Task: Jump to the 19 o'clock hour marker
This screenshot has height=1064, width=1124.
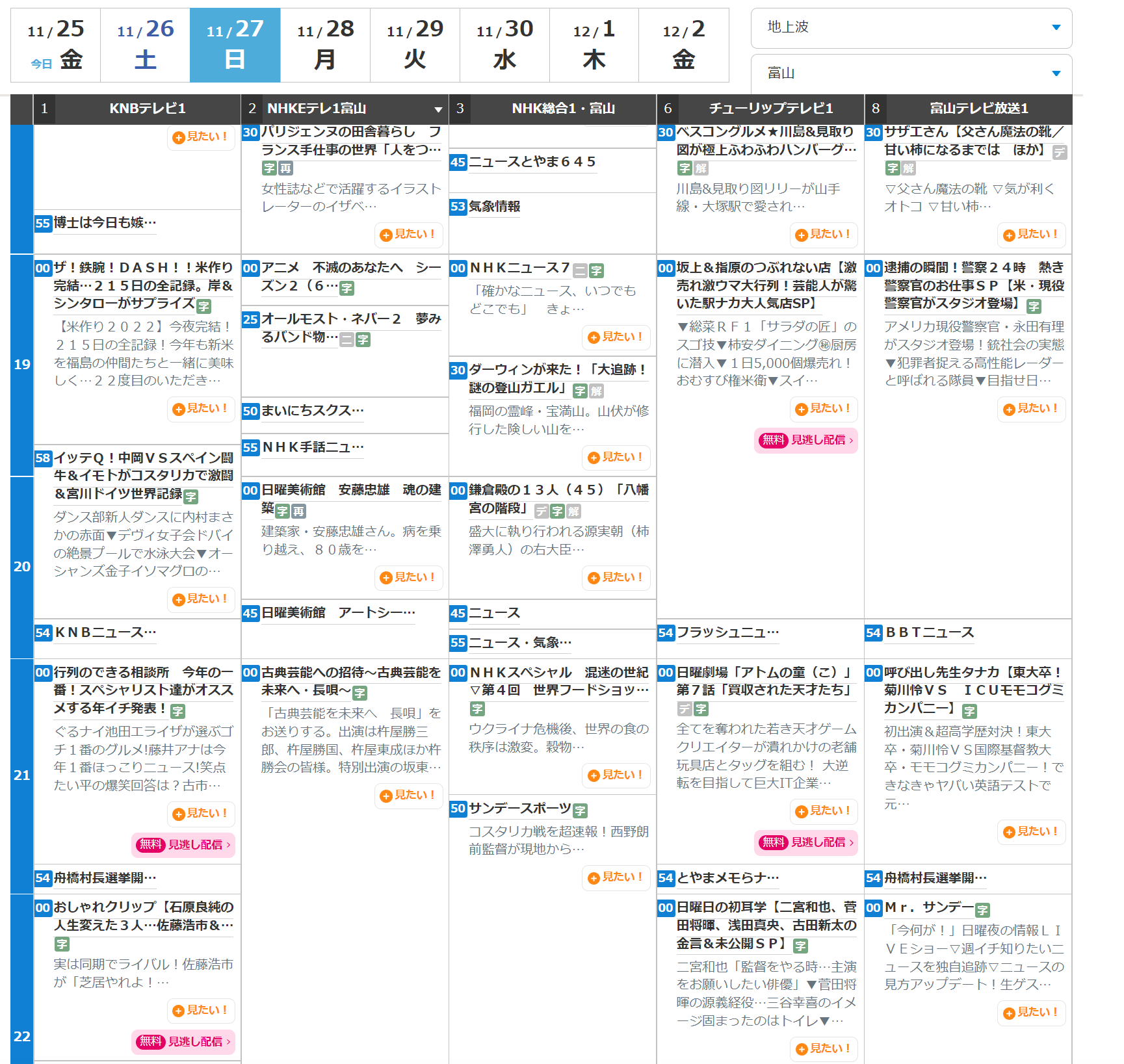Action: coord(22,365)
